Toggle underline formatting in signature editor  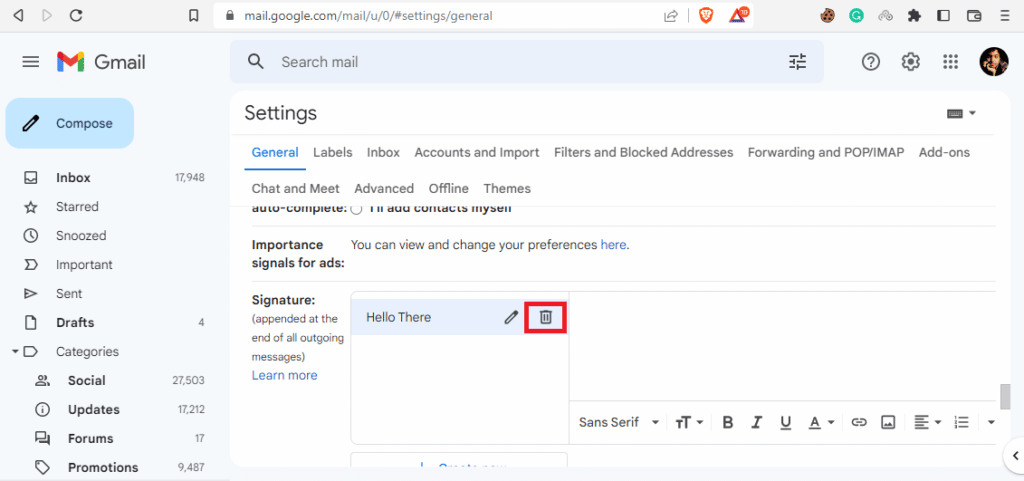coord(786,422)
